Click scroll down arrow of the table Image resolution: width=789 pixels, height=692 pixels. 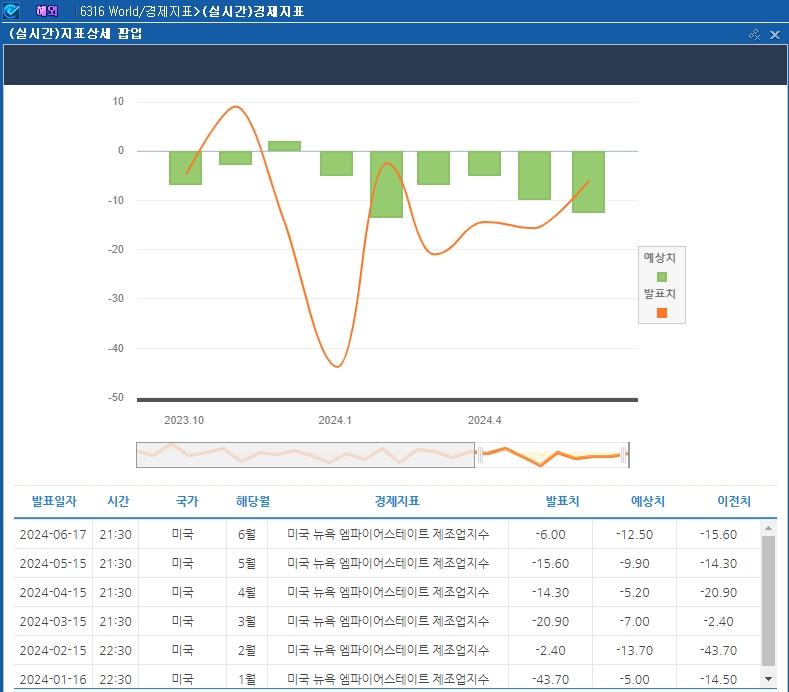768,679
